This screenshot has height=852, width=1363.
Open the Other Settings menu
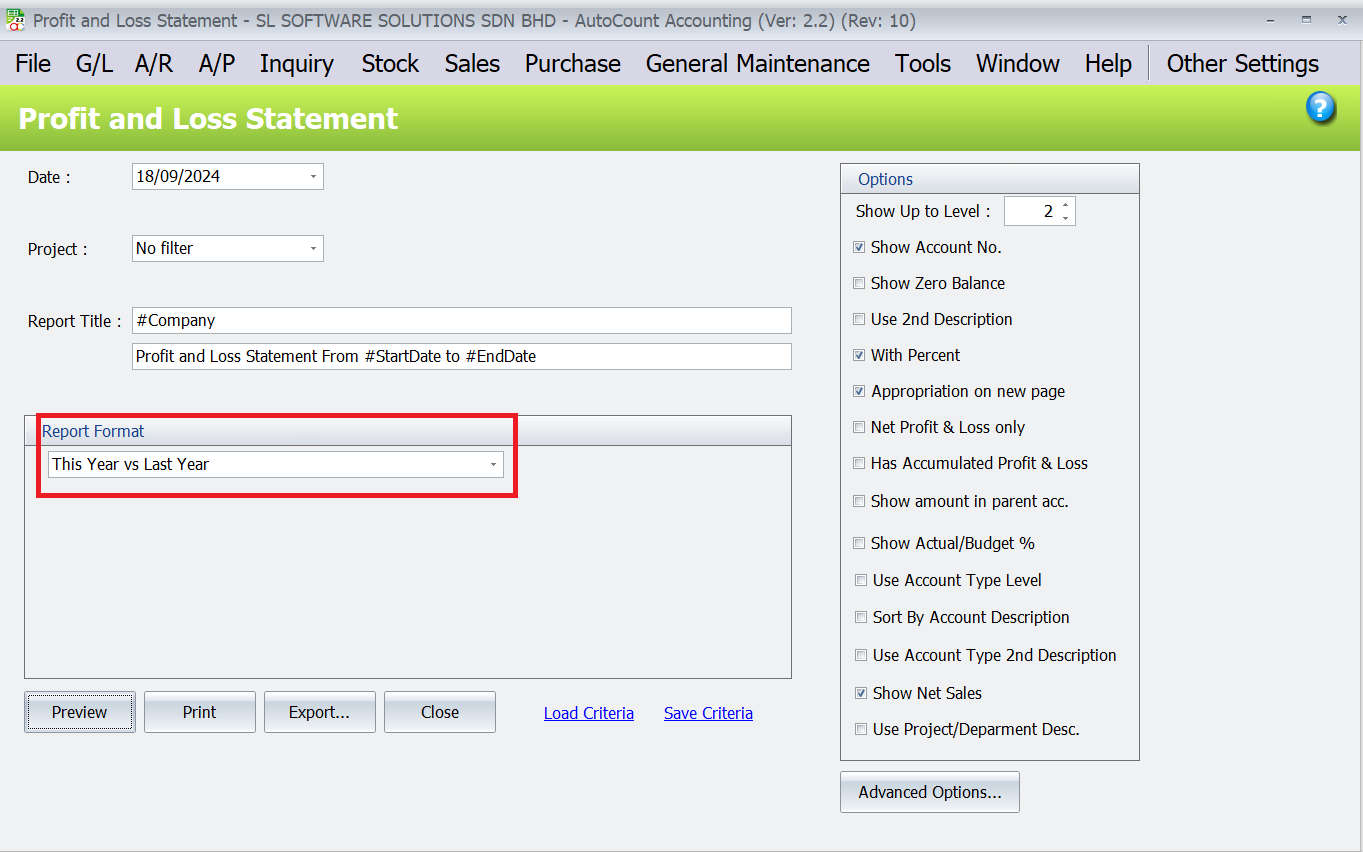tap(1242, 64)
